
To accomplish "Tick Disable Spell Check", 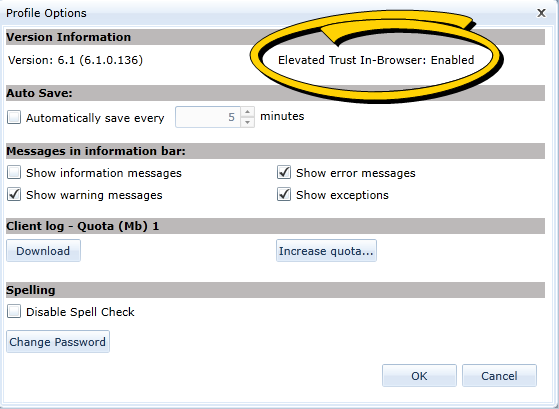I will [14, 311].
